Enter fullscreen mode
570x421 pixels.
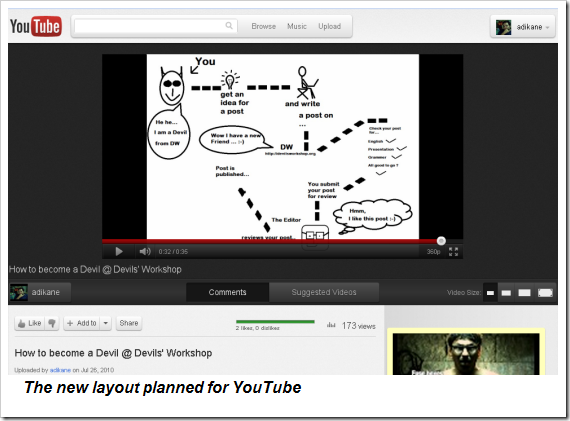coord(453,252)
